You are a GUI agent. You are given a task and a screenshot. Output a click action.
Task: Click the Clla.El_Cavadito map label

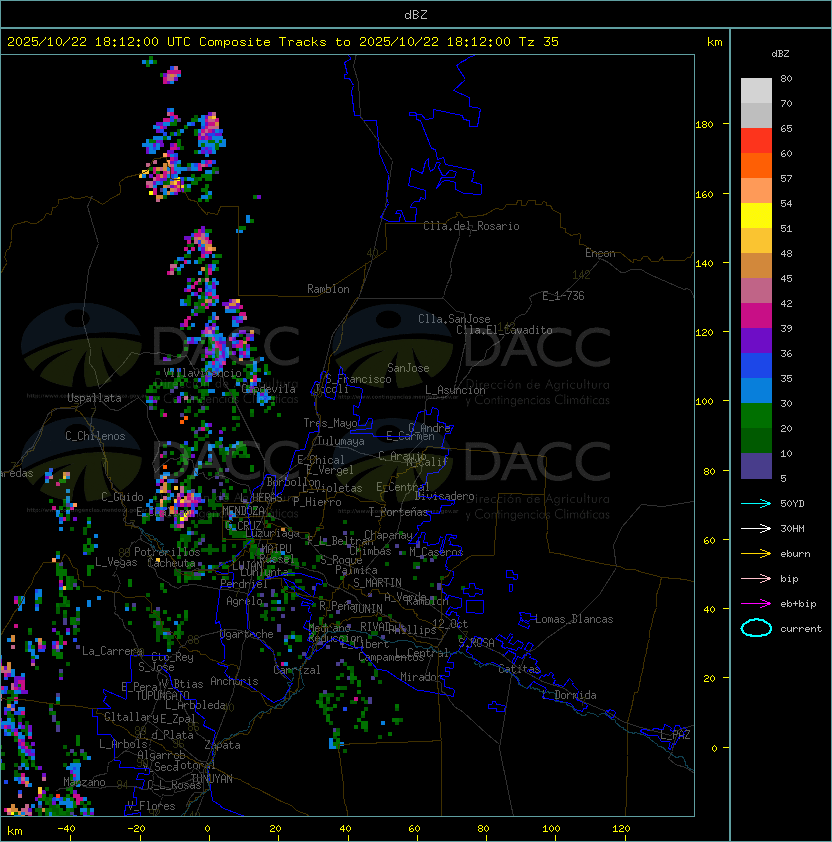tap(504, 330)
